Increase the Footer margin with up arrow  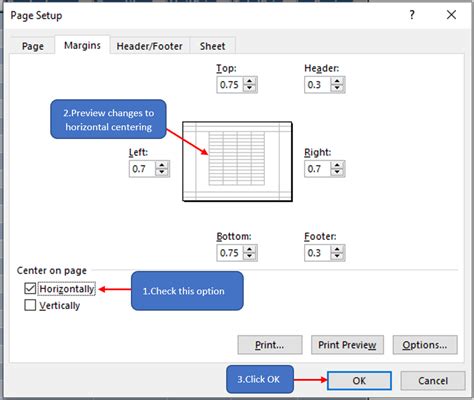tap(337, 249)
